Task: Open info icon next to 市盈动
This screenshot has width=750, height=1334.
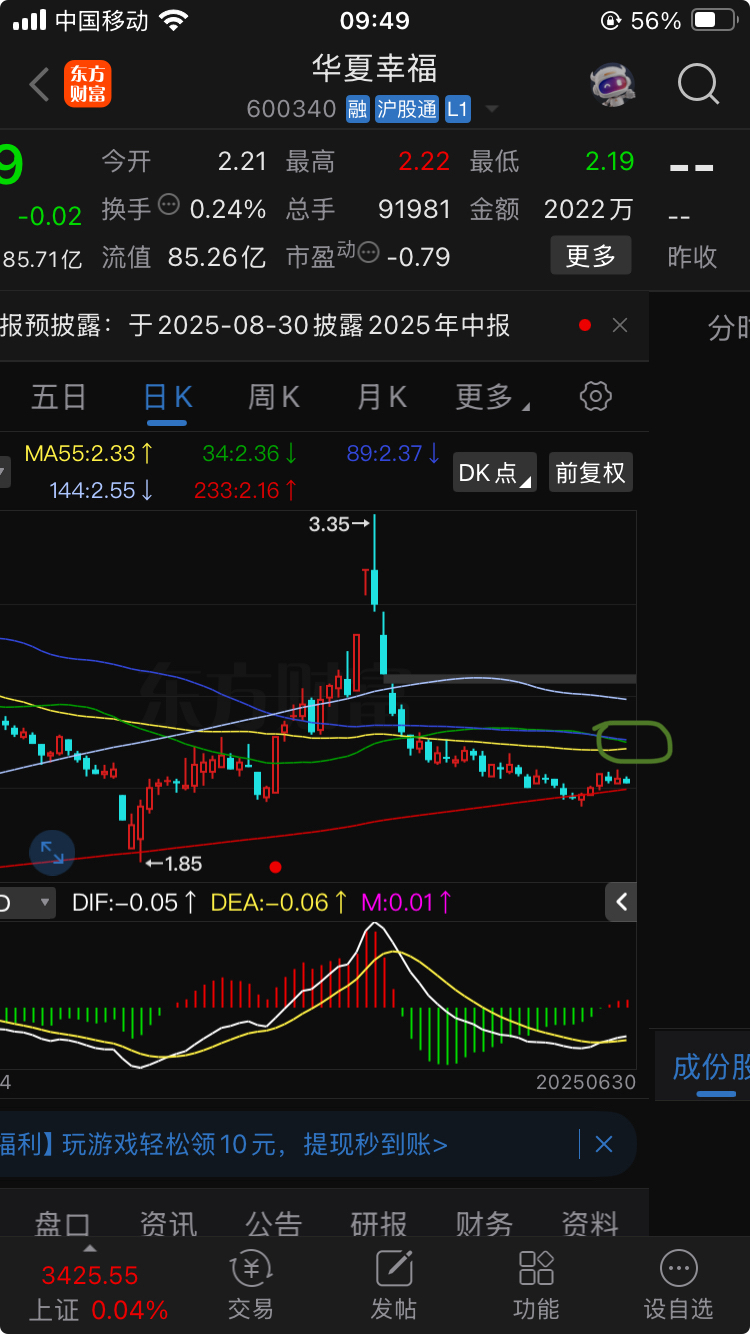Action: click(x=368, y=252)
